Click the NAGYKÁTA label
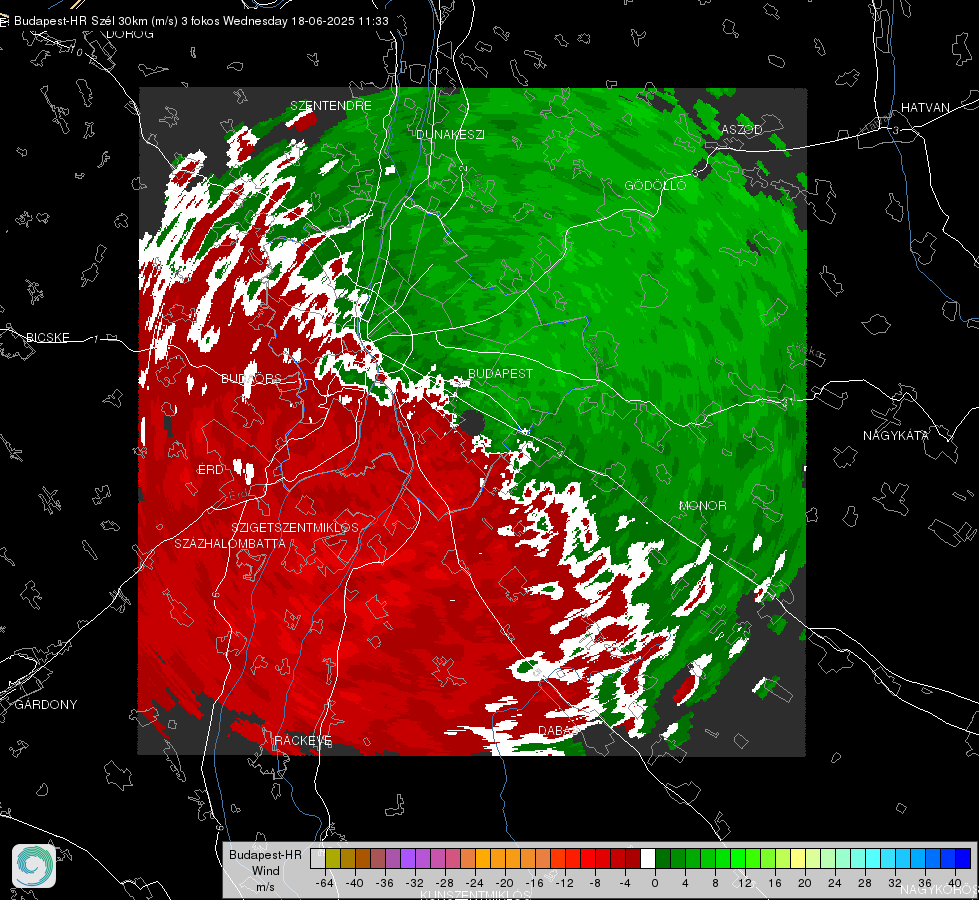This screenshot has width=979, height=900. [896, 435]
